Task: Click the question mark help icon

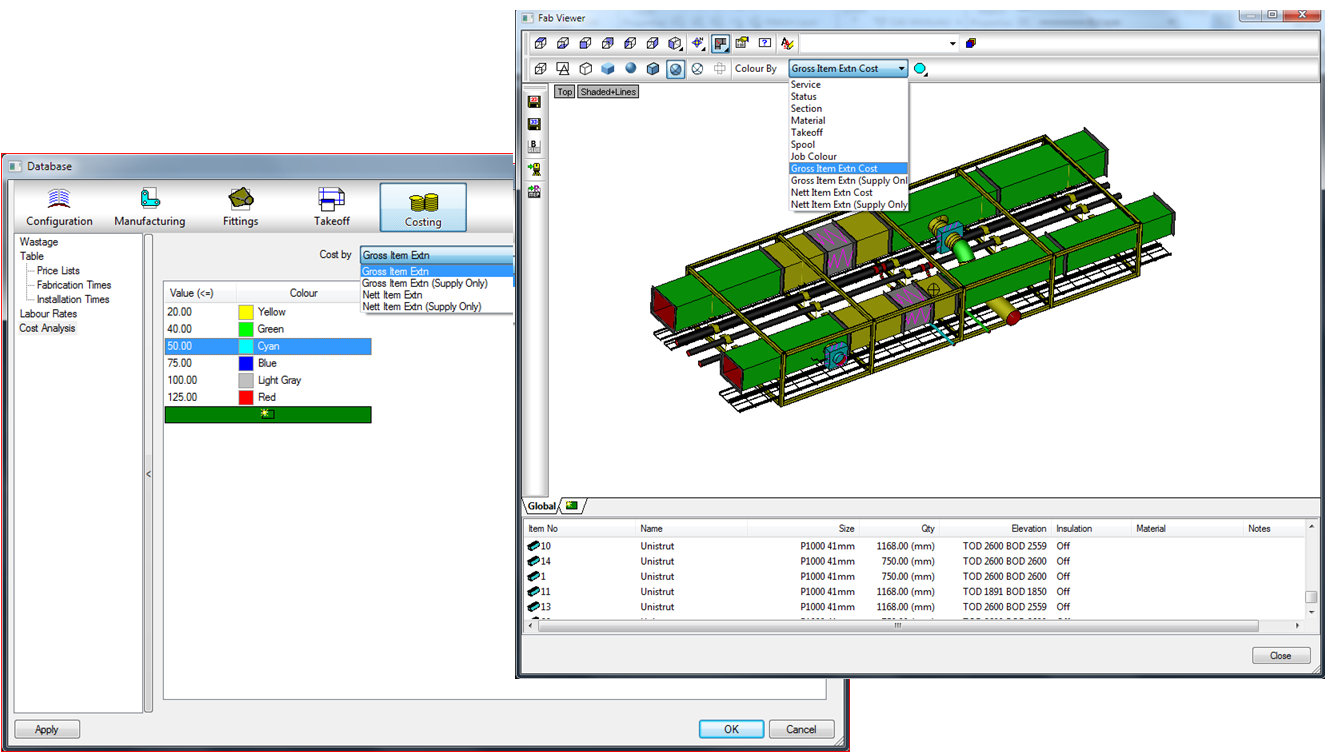Action: [x=765, y=43]
